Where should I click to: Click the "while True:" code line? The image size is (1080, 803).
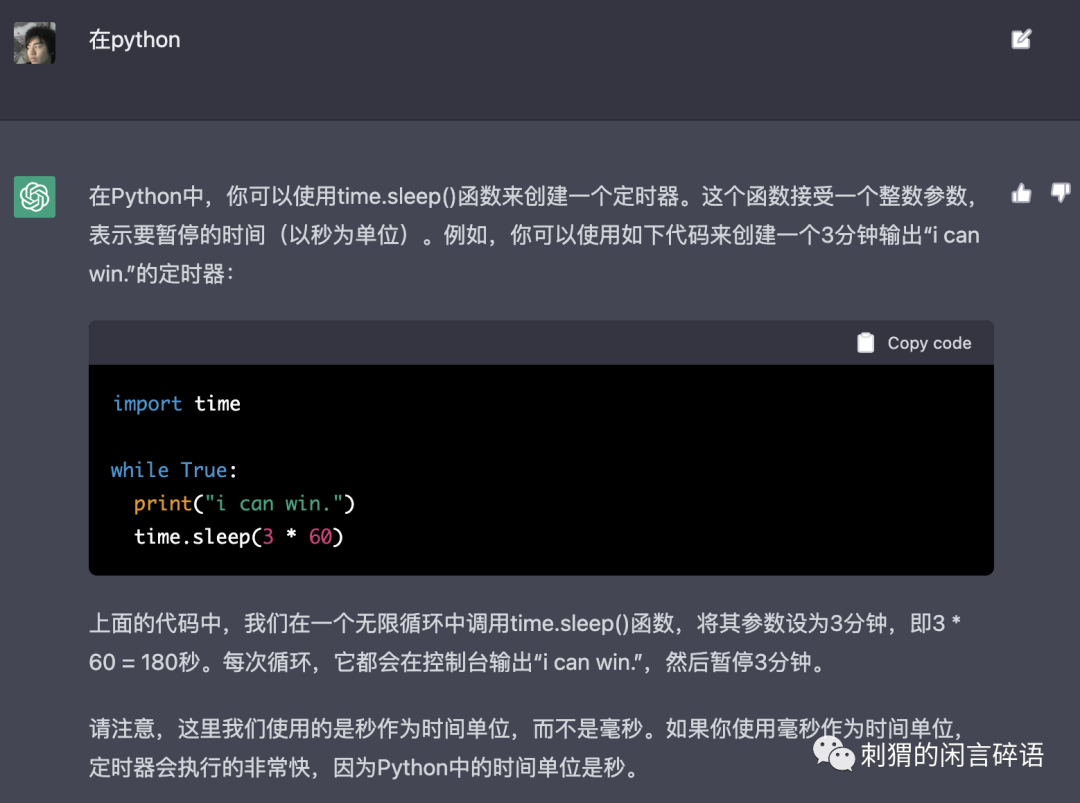coord(175,470)
